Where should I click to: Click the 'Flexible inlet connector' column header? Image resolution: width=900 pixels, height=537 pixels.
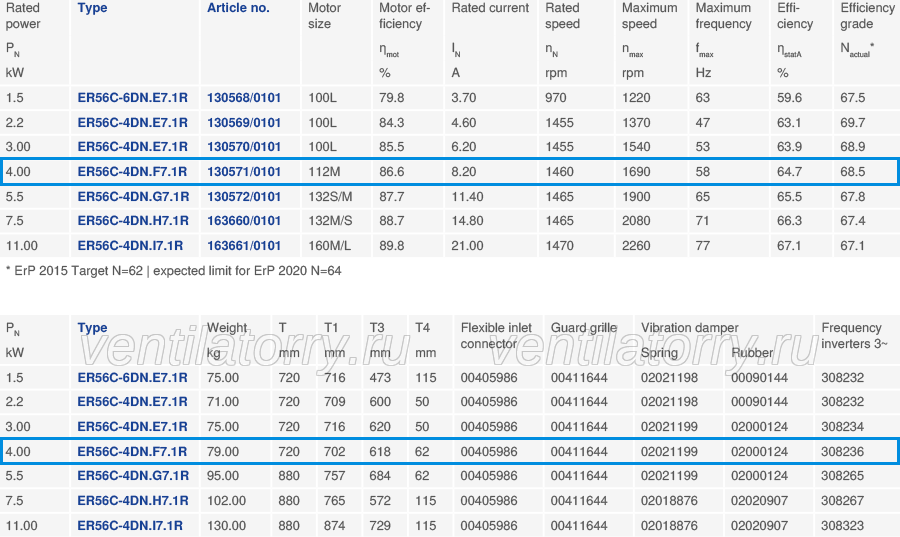tap(496, 336)
